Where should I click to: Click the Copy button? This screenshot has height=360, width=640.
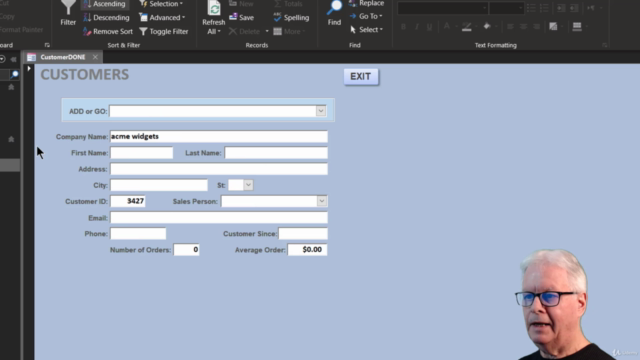tap(7, 17)
